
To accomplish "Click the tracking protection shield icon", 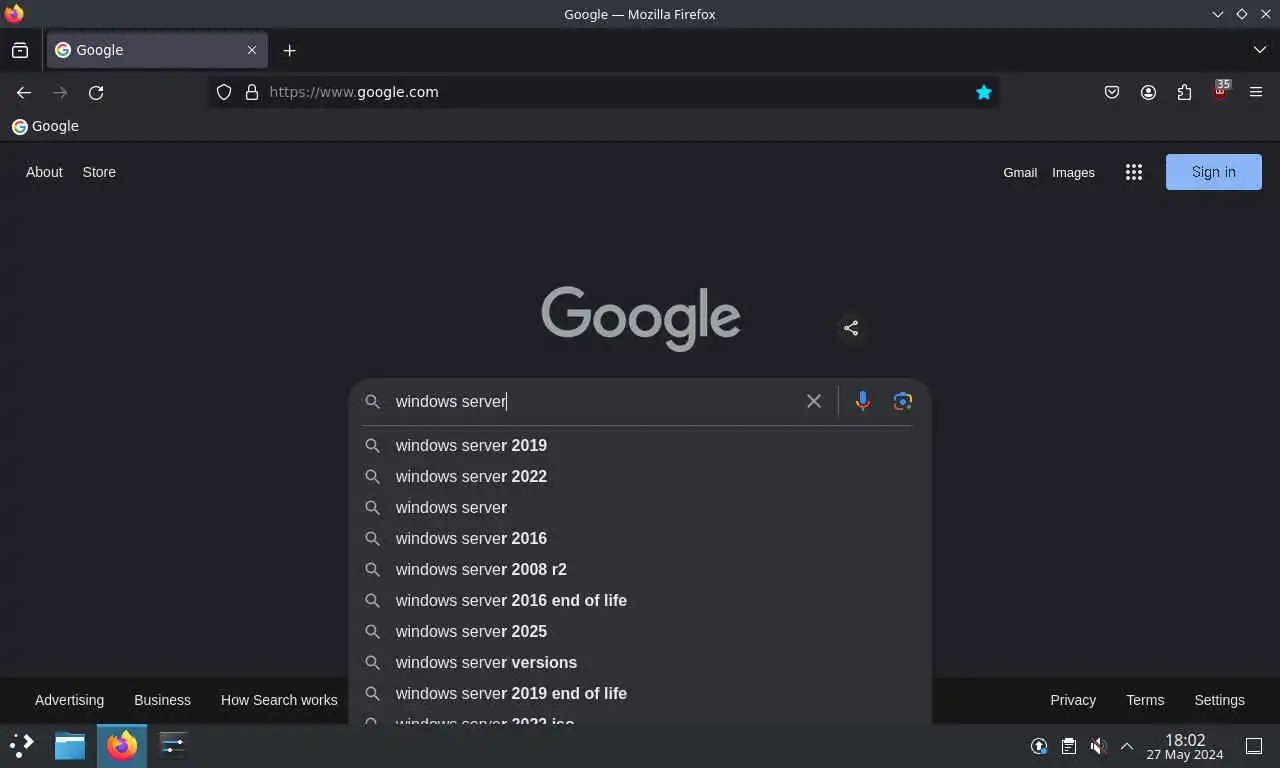I will coord(224,92).
